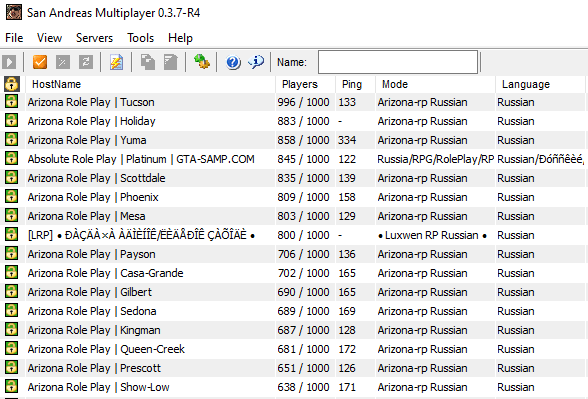Select server Arizona Role Play | Queen-Creek
The image size is (588, 399).
106,349
